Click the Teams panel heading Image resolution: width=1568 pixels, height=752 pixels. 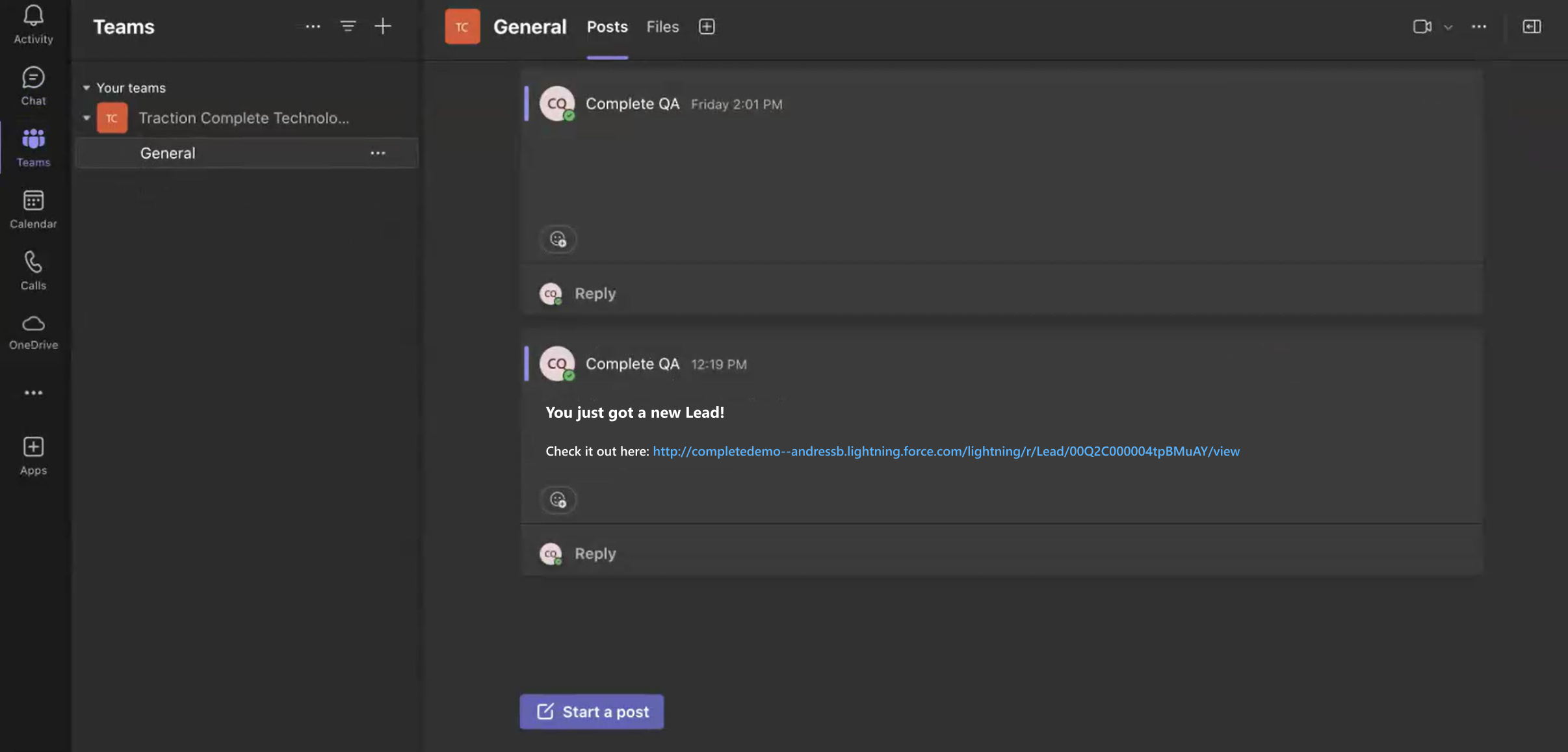tap(124, 27)
